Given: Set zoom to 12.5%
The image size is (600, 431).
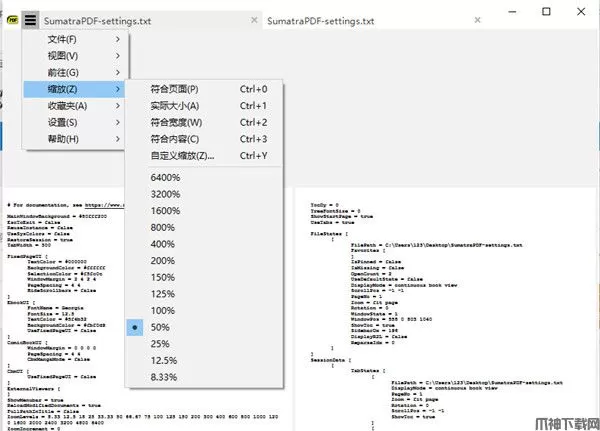Looking at the screenshot, I should pyautogui.click(x=205, y=361).
